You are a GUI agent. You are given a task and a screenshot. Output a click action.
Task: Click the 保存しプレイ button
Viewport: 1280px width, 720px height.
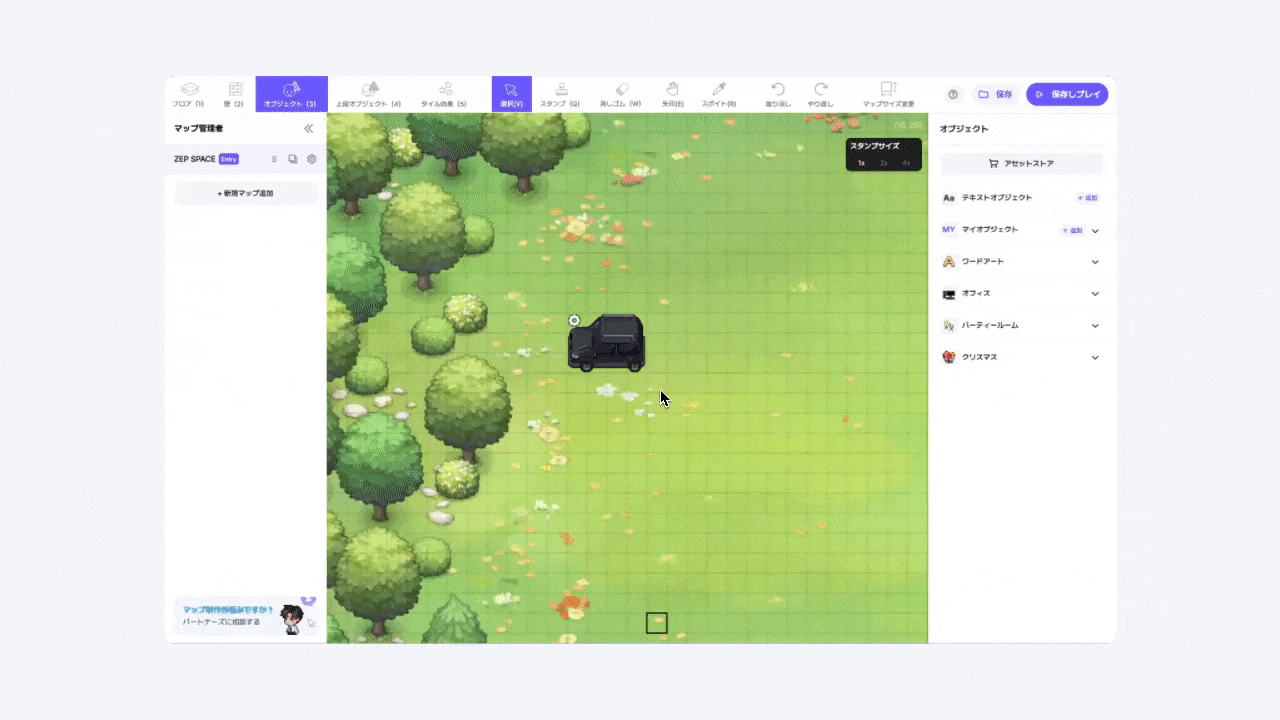pos(1067,94)
